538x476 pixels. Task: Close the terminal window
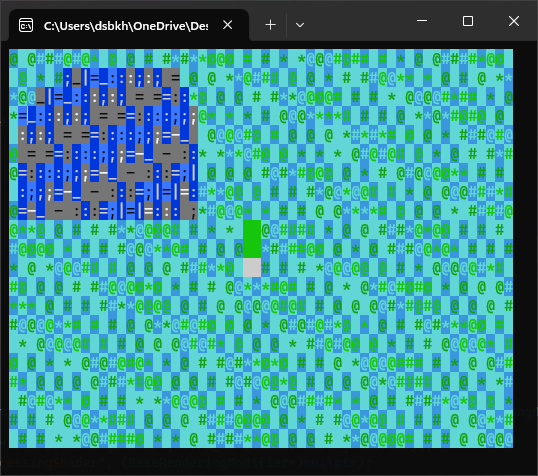point(514,21)
